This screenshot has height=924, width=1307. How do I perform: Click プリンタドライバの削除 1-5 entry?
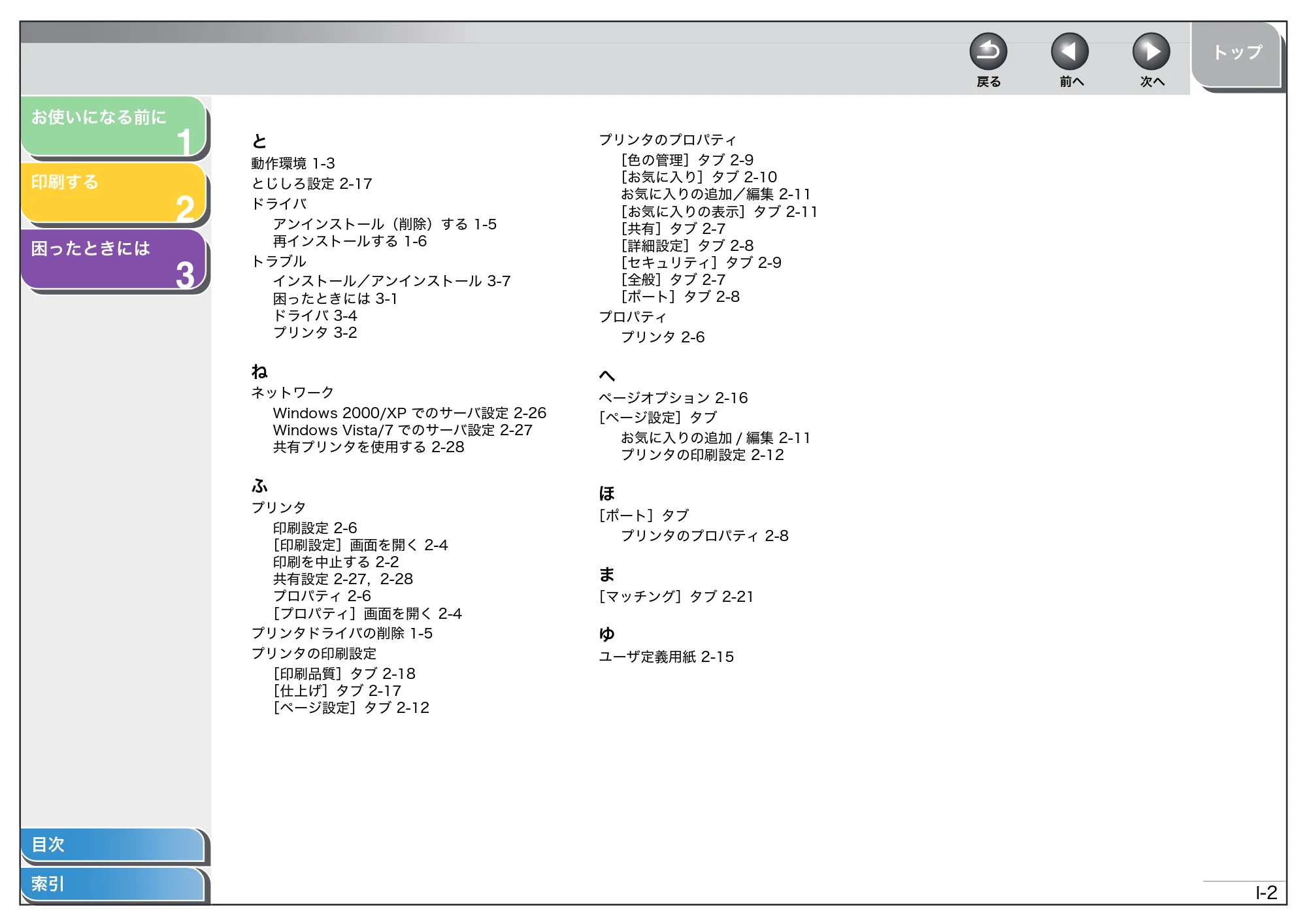(x=342, y=633)
